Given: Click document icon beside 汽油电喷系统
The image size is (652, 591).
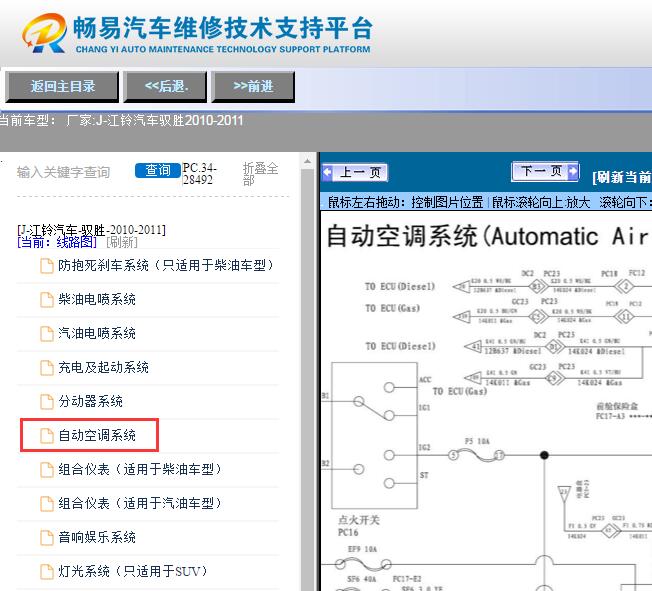Looking at the screenshot, I should [47, 334].
